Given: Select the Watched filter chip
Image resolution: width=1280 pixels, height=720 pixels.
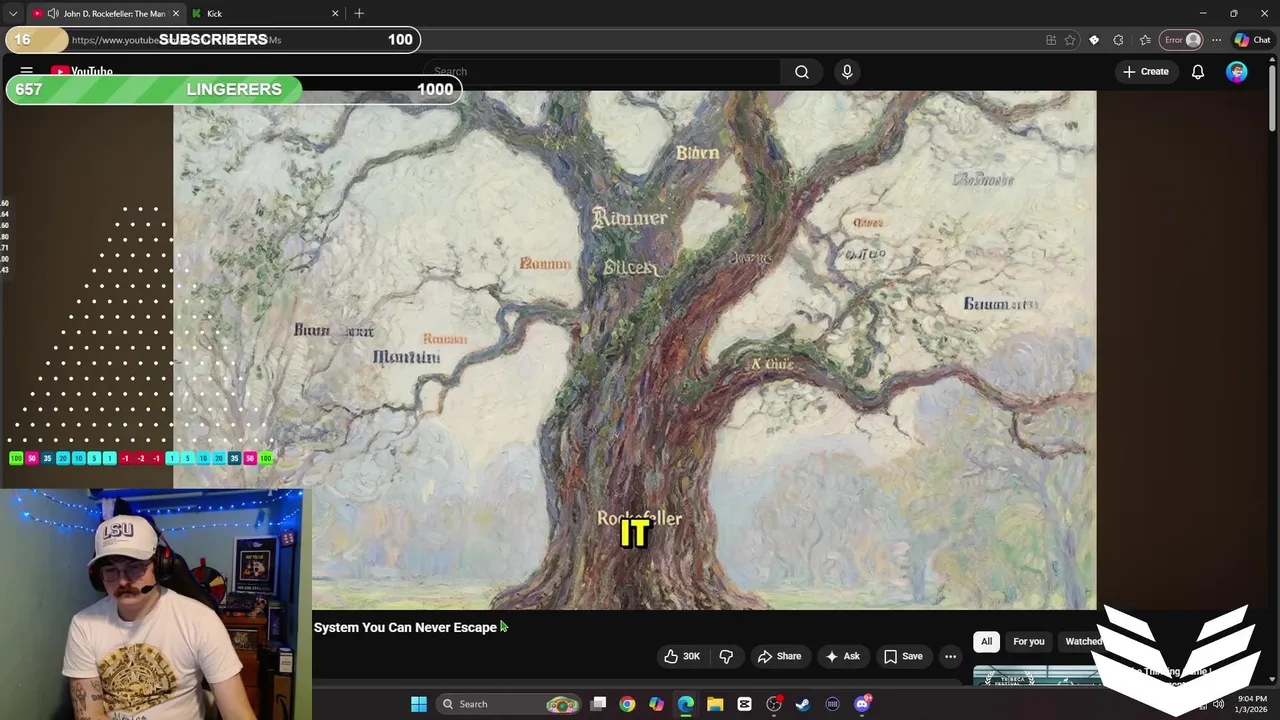Looking at the screenshot, I should pos(1082,641).
